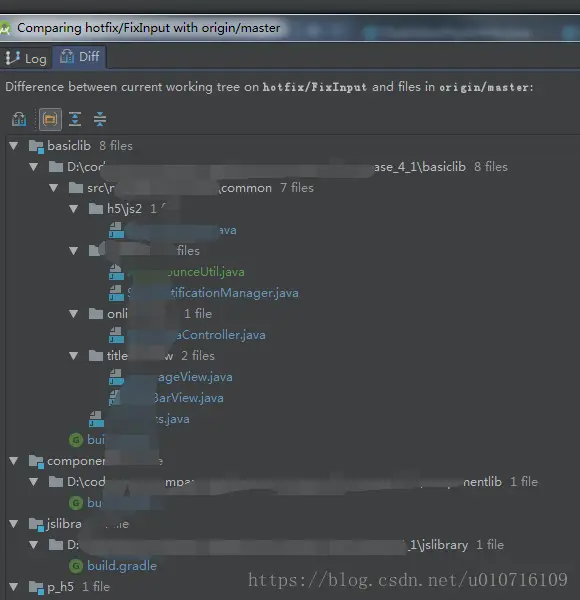Click the java file icon beside tificationManager.java
The image size is (580, 600).
coord(116,293)
